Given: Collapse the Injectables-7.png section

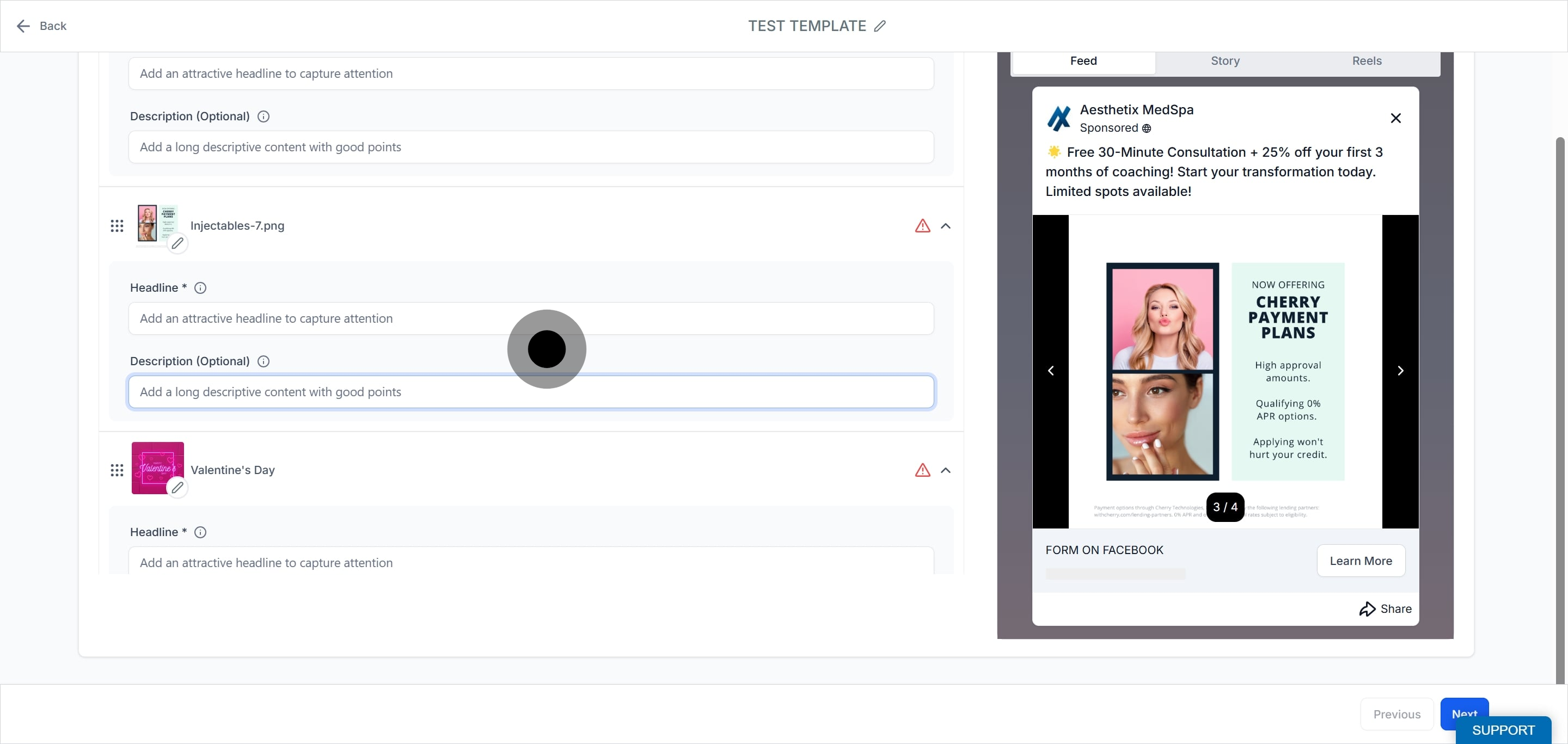Looking at the screenshot, I should click(x=945, y=226).
